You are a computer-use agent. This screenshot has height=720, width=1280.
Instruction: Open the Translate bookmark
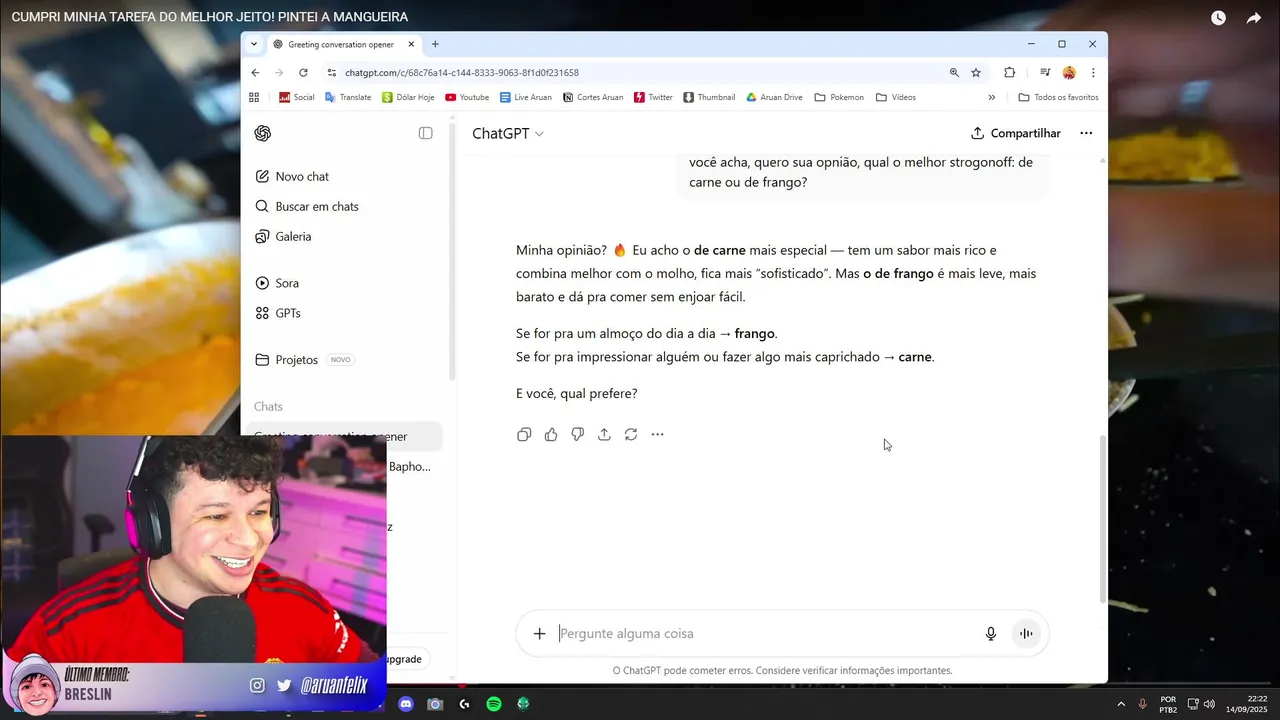coord(348,97)
